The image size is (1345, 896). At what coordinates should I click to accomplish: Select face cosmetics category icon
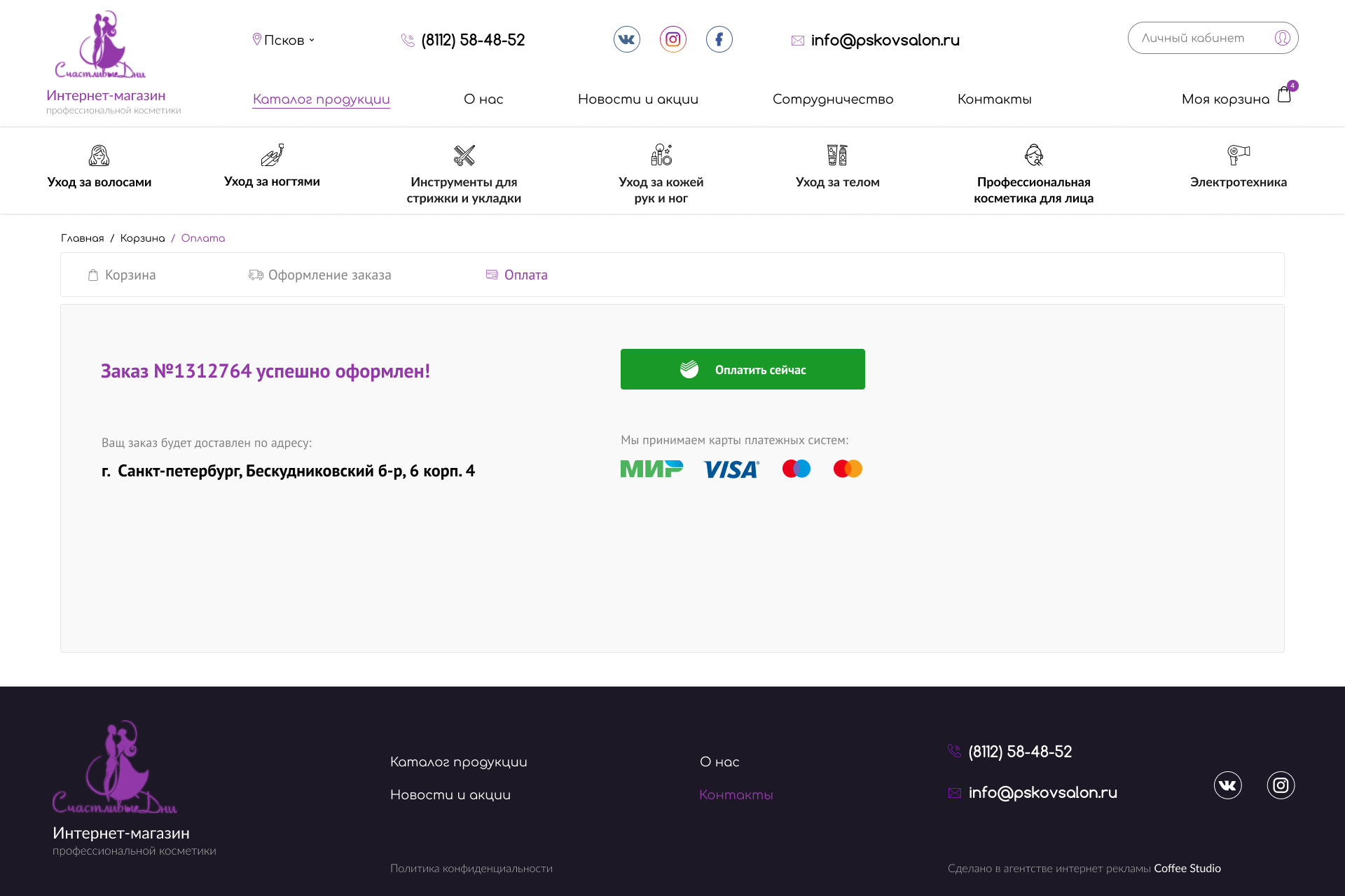coord(1033,155)
